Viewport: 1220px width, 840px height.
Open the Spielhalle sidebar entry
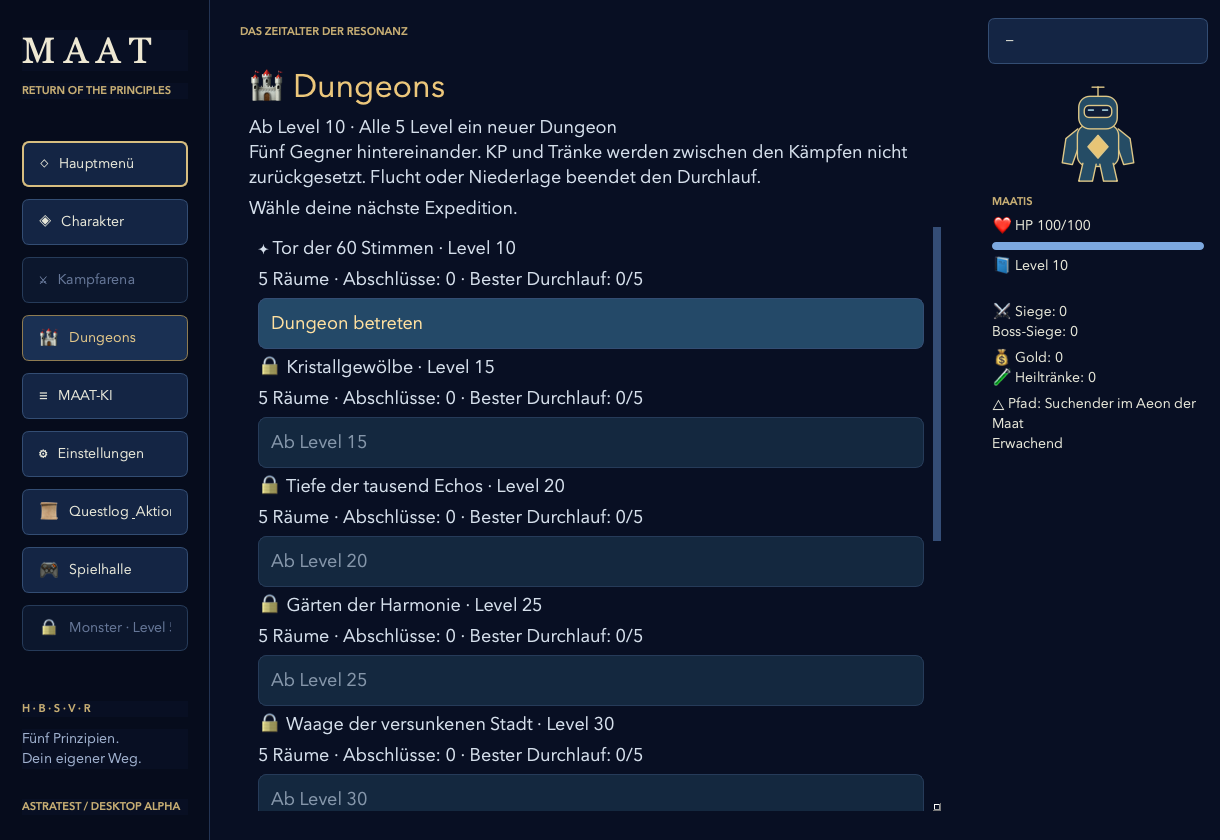click(x=105, y=570)
